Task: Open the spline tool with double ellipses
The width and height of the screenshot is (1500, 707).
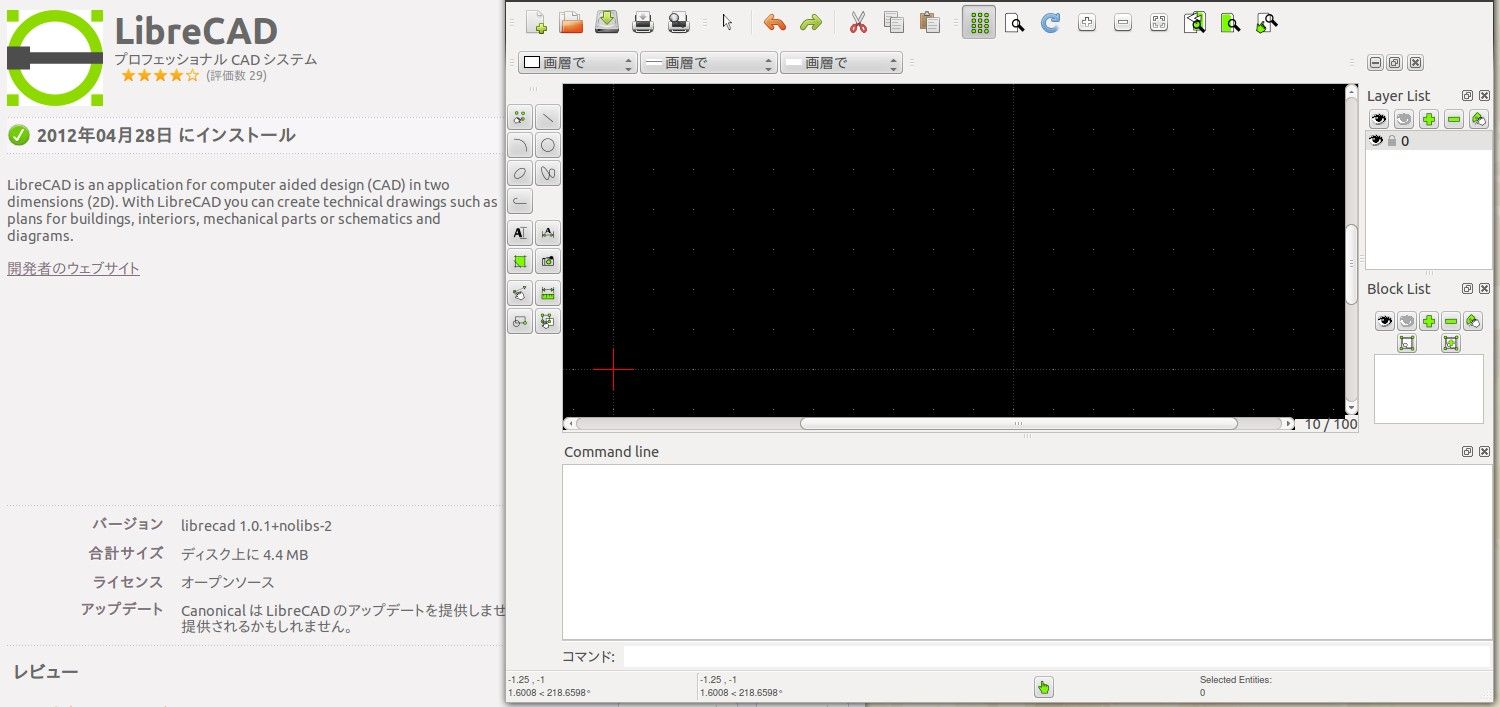Action: click(x=548, y=174)
